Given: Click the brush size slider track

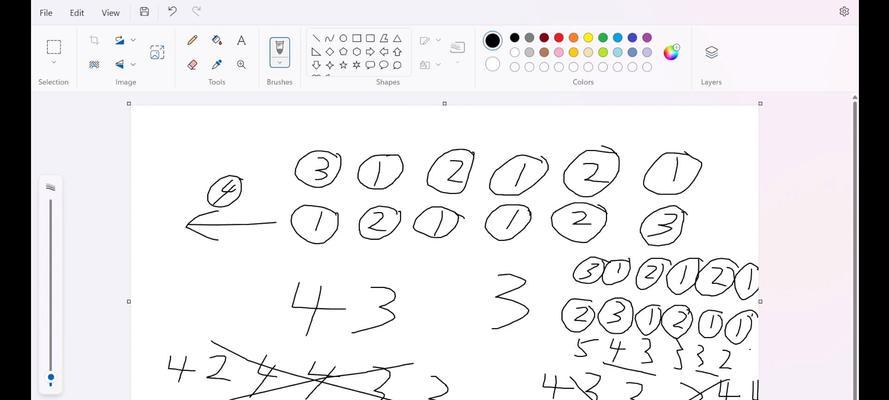Looking at the screenshot, I should 50,289.
